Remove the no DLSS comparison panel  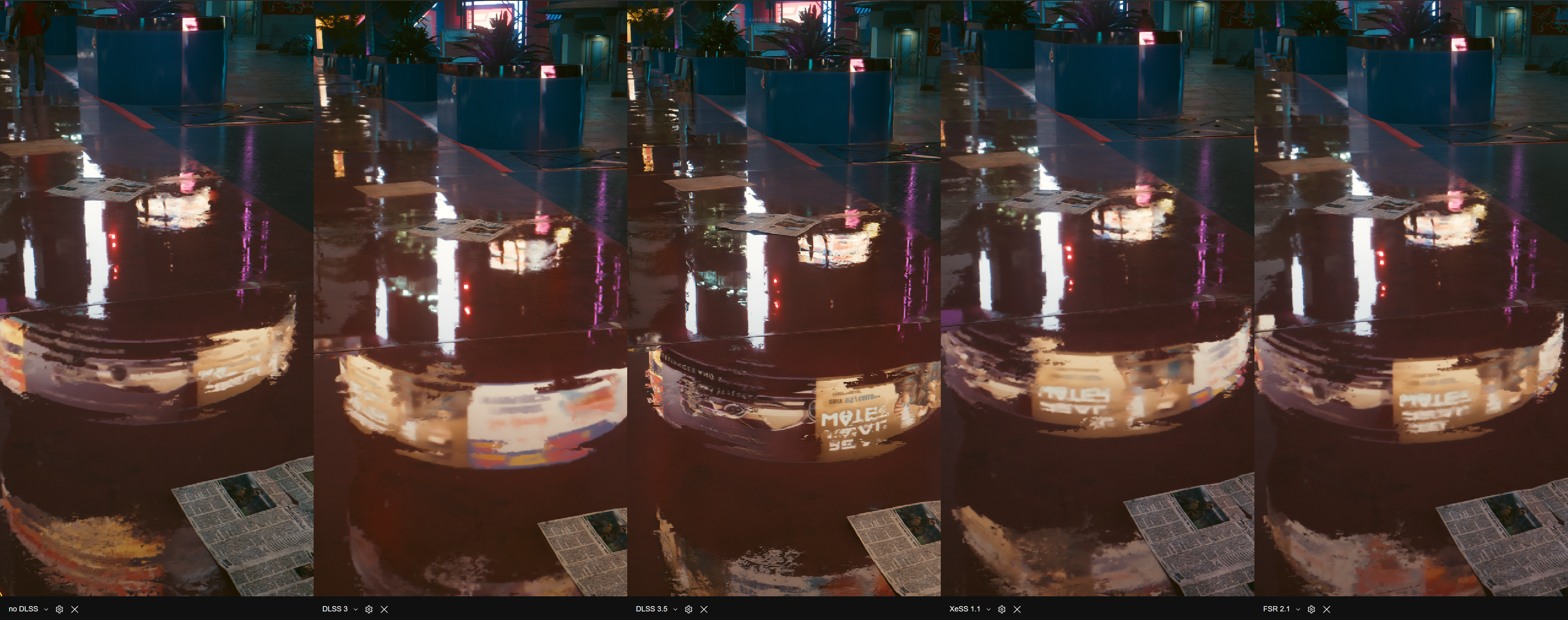[75, 609]
